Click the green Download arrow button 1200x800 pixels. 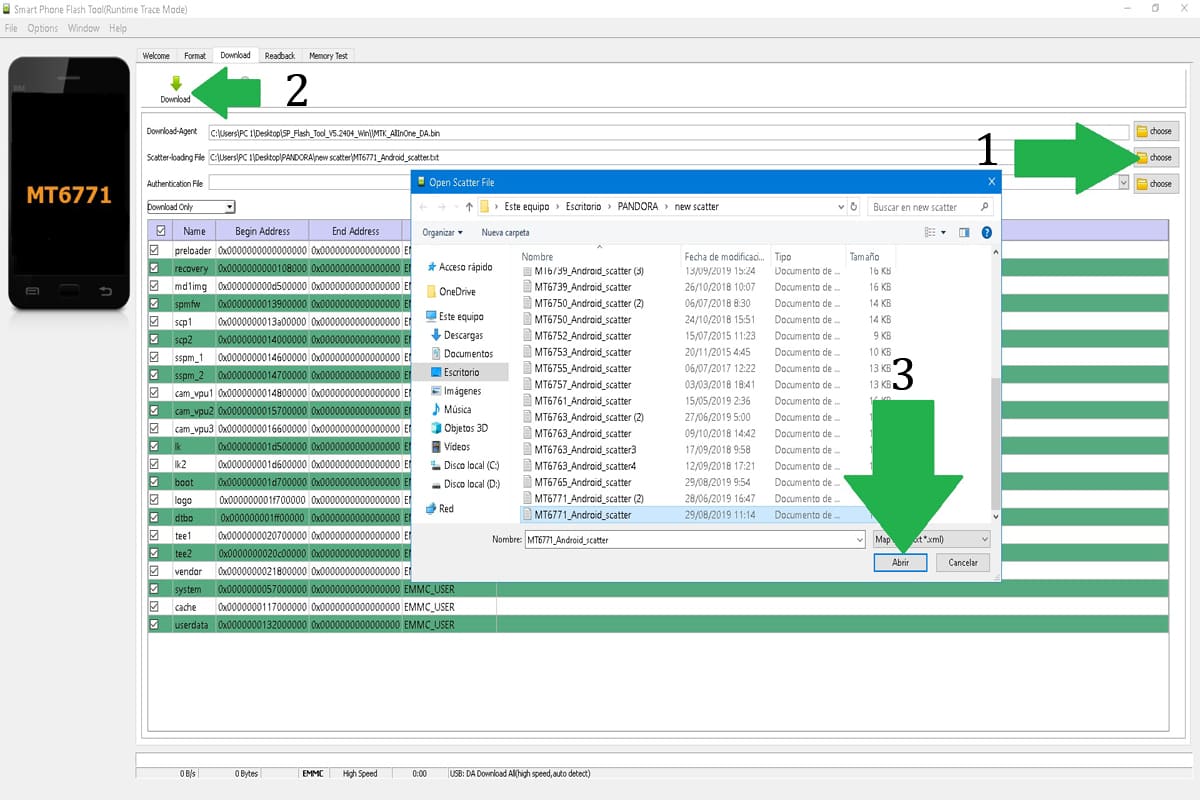click(176, 89)
